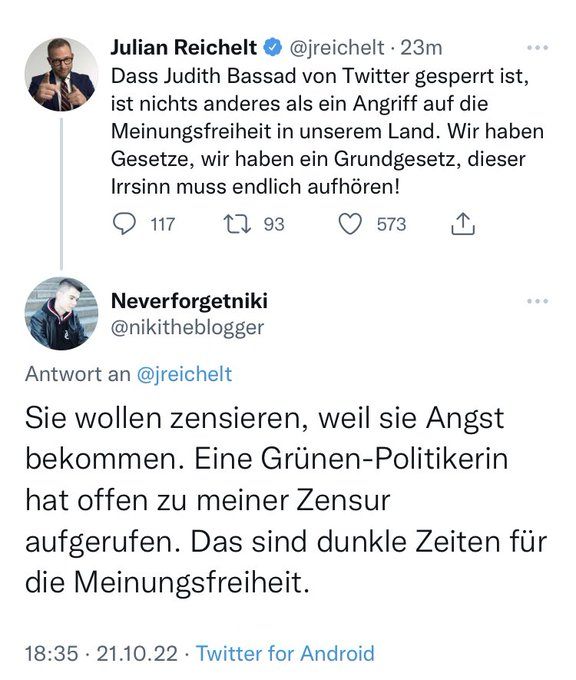Click the @jreichelt handle in the tweet header
576x680 pixels.
337,48
